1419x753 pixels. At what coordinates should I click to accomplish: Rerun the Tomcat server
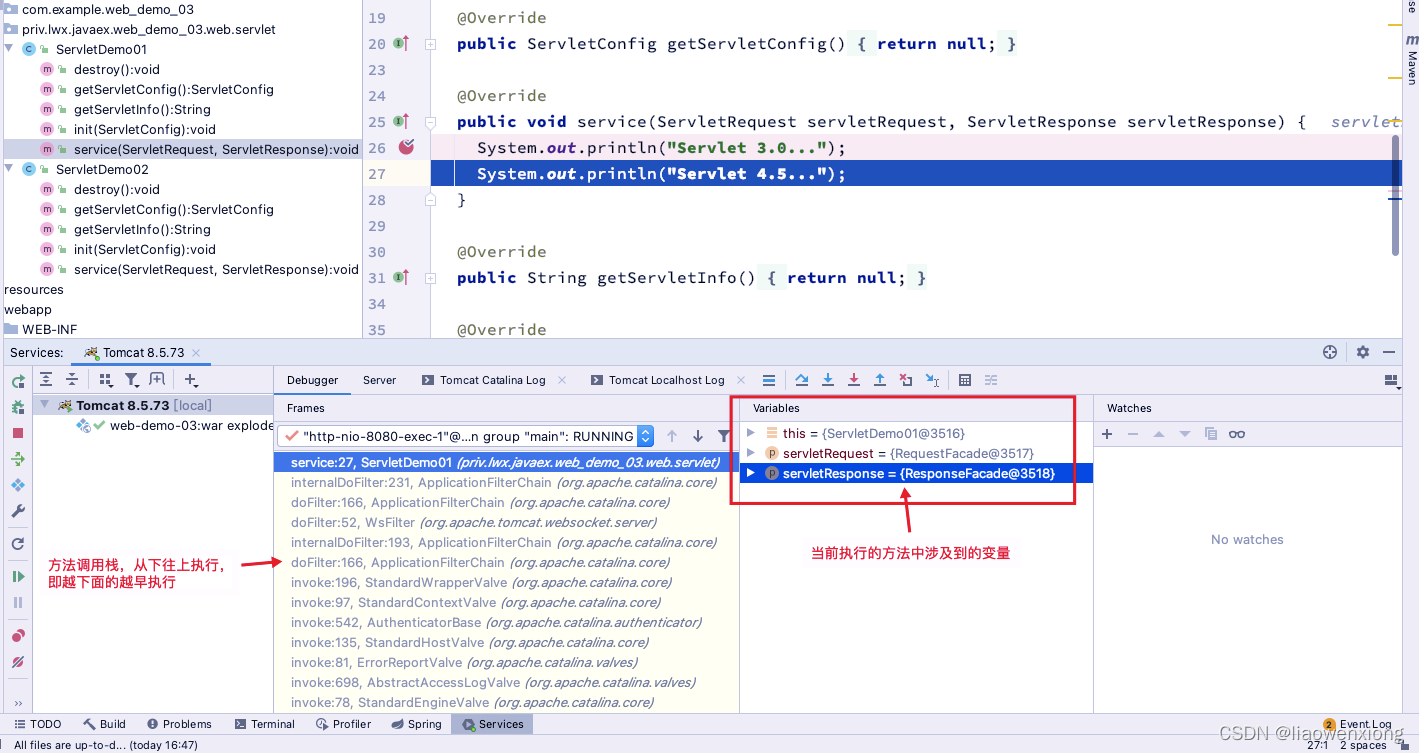tap(18, 381)
